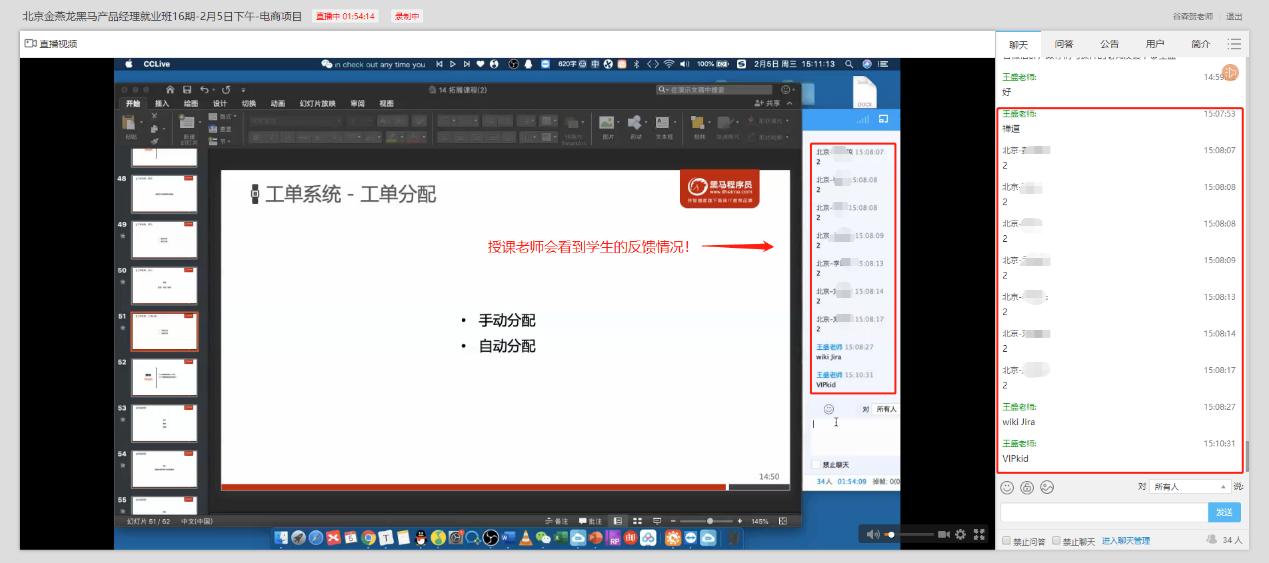Click zoom-in plus beside PowerPoint zoom slider
Viewport: 1269px width, 563px height.
pos(740,521)
